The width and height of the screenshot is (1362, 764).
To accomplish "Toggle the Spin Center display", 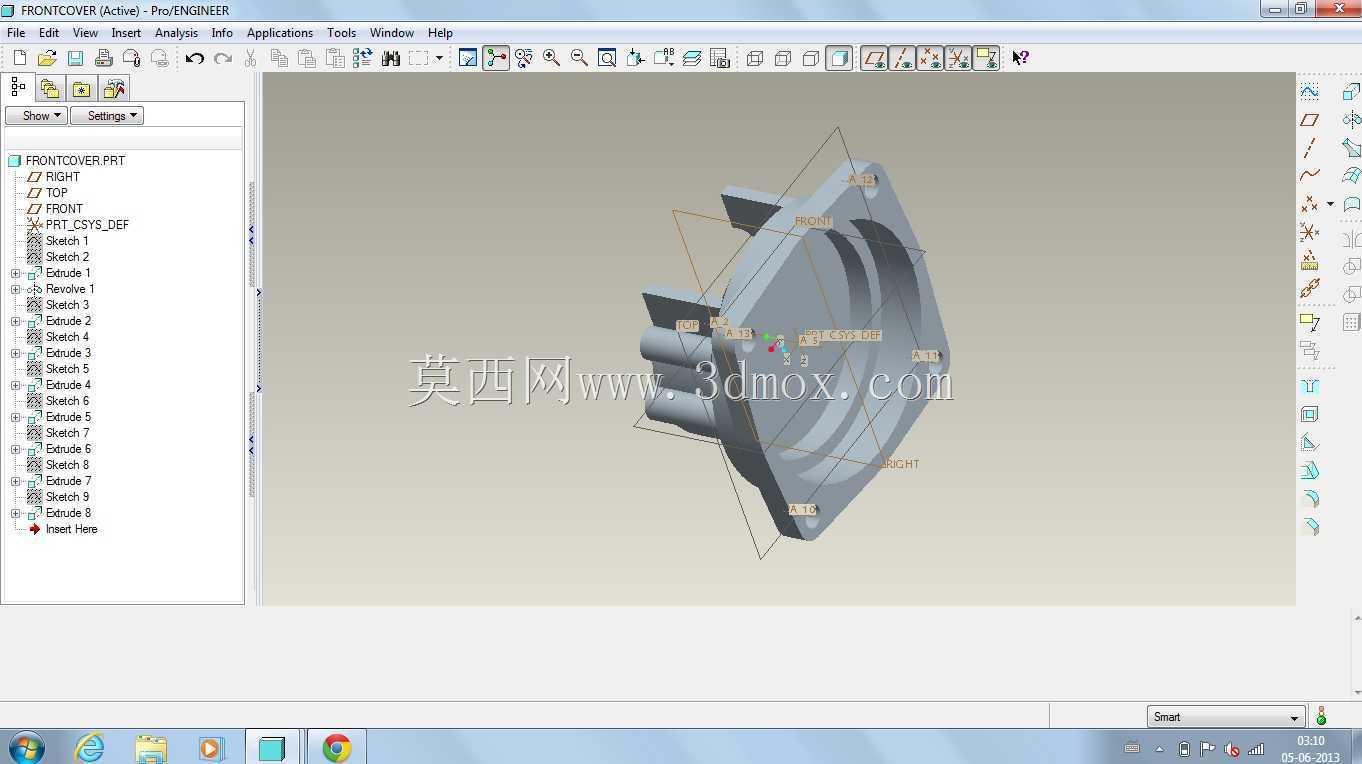I will (496, 58).
